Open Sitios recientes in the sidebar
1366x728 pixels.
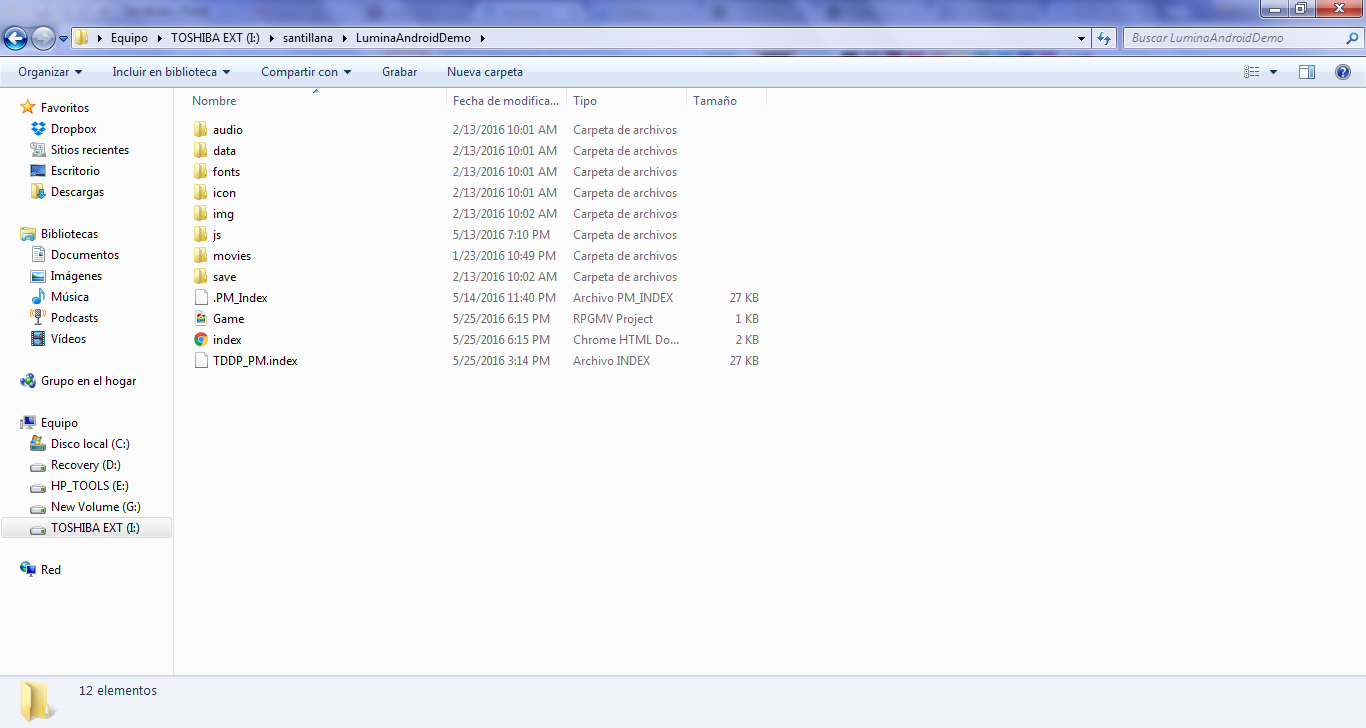(90, 150)
